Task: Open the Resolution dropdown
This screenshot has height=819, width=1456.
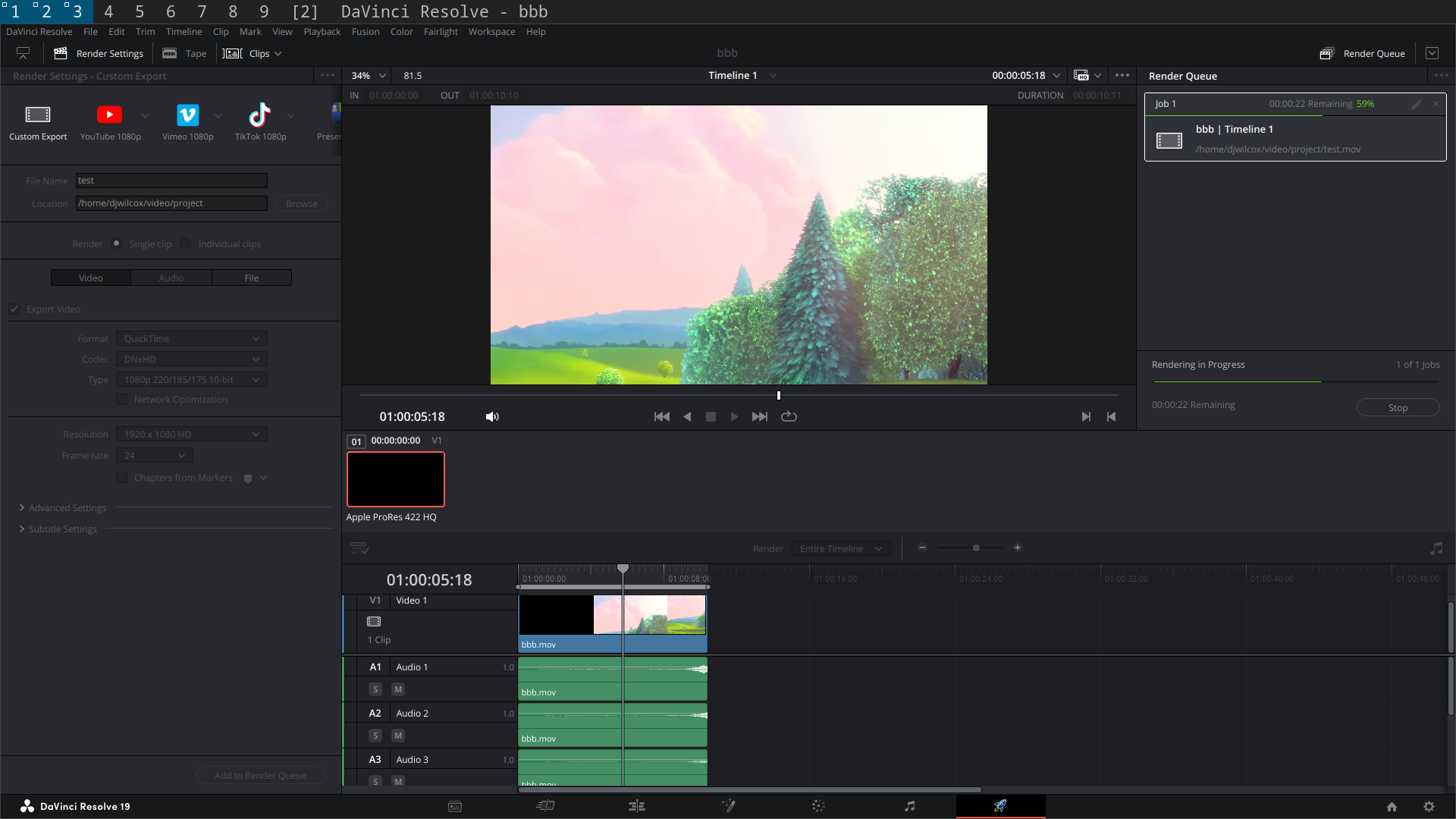Action: click(192, 435)
